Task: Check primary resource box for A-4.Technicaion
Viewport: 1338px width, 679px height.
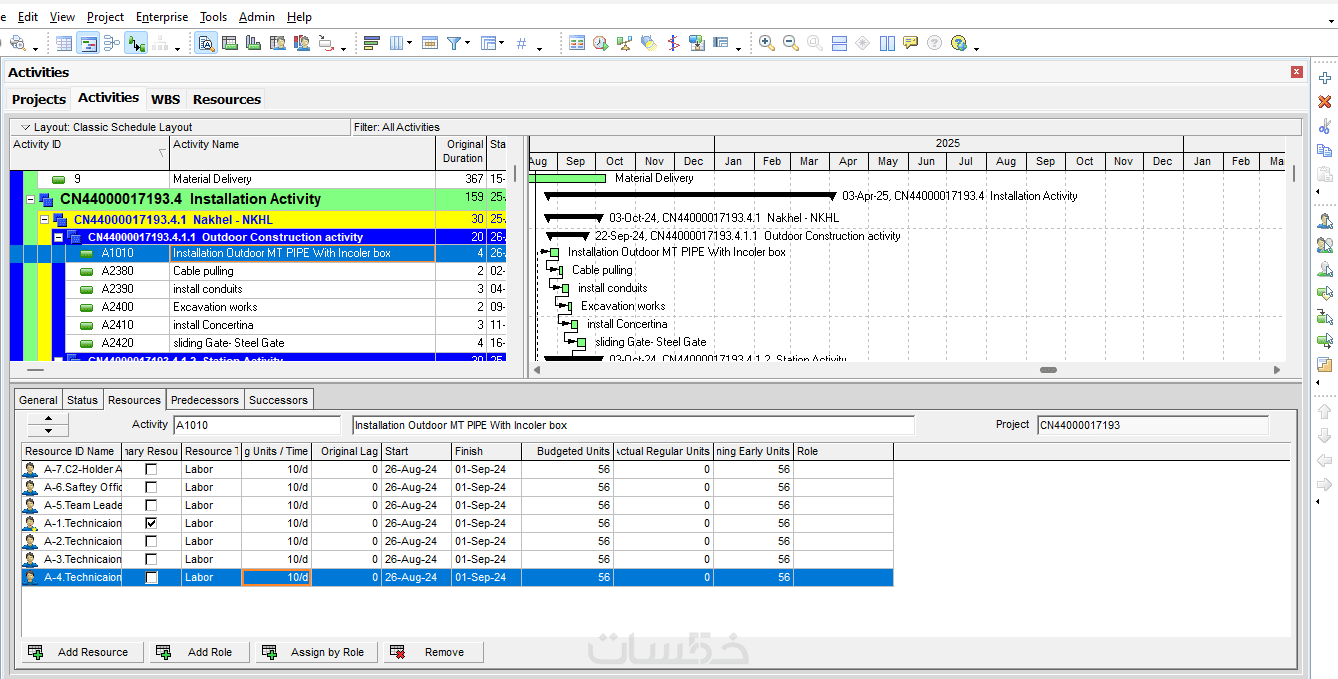Action: 151,578
